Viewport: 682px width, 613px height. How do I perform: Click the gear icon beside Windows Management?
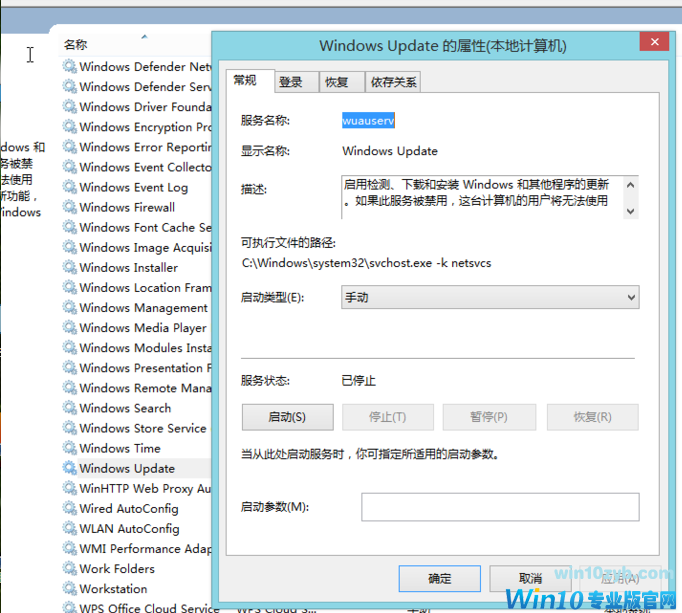coord(69,307)
